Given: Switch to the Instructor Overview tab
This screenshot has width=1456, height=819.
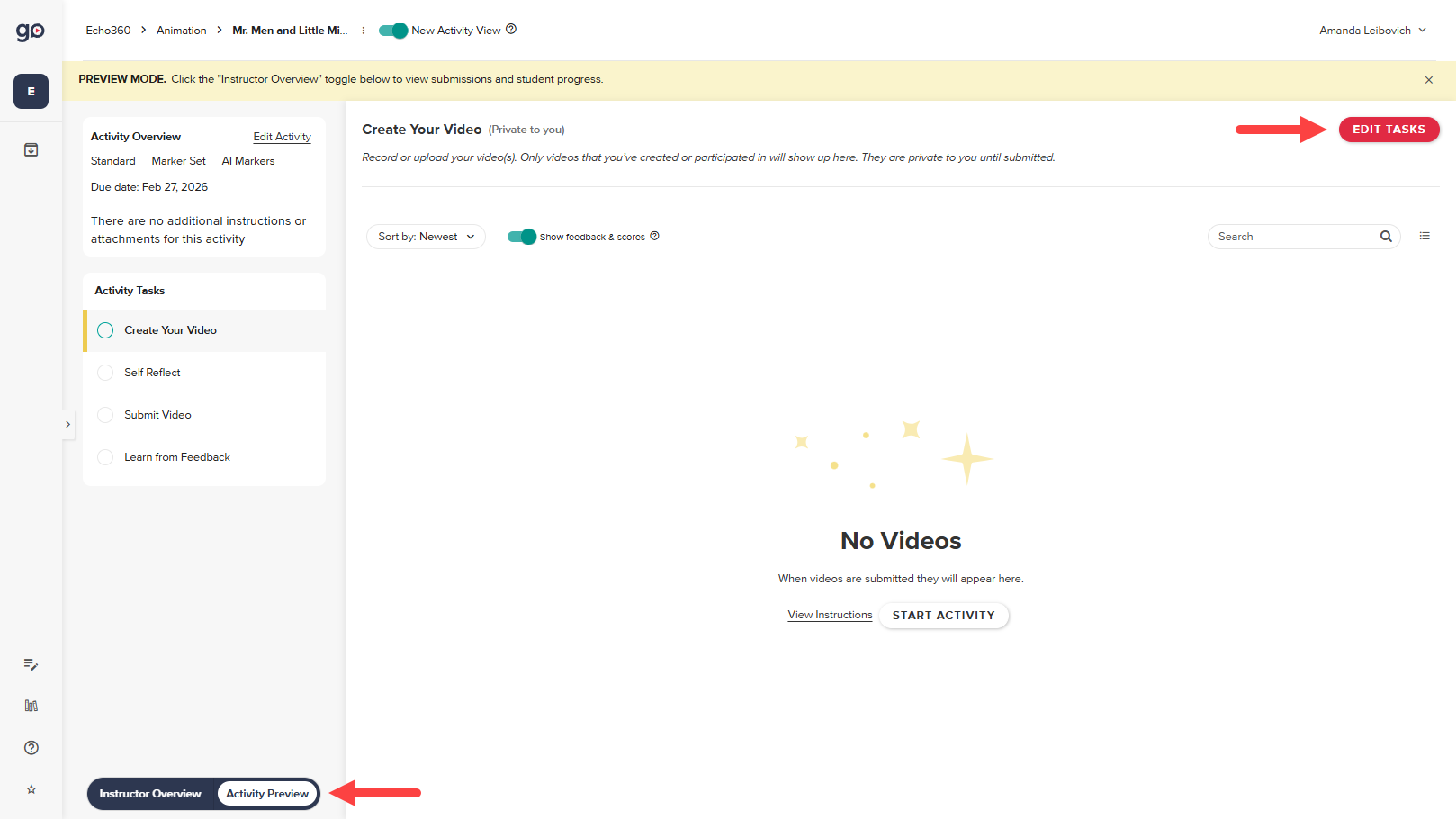Looking at the screenshot, I should point(149,793).
